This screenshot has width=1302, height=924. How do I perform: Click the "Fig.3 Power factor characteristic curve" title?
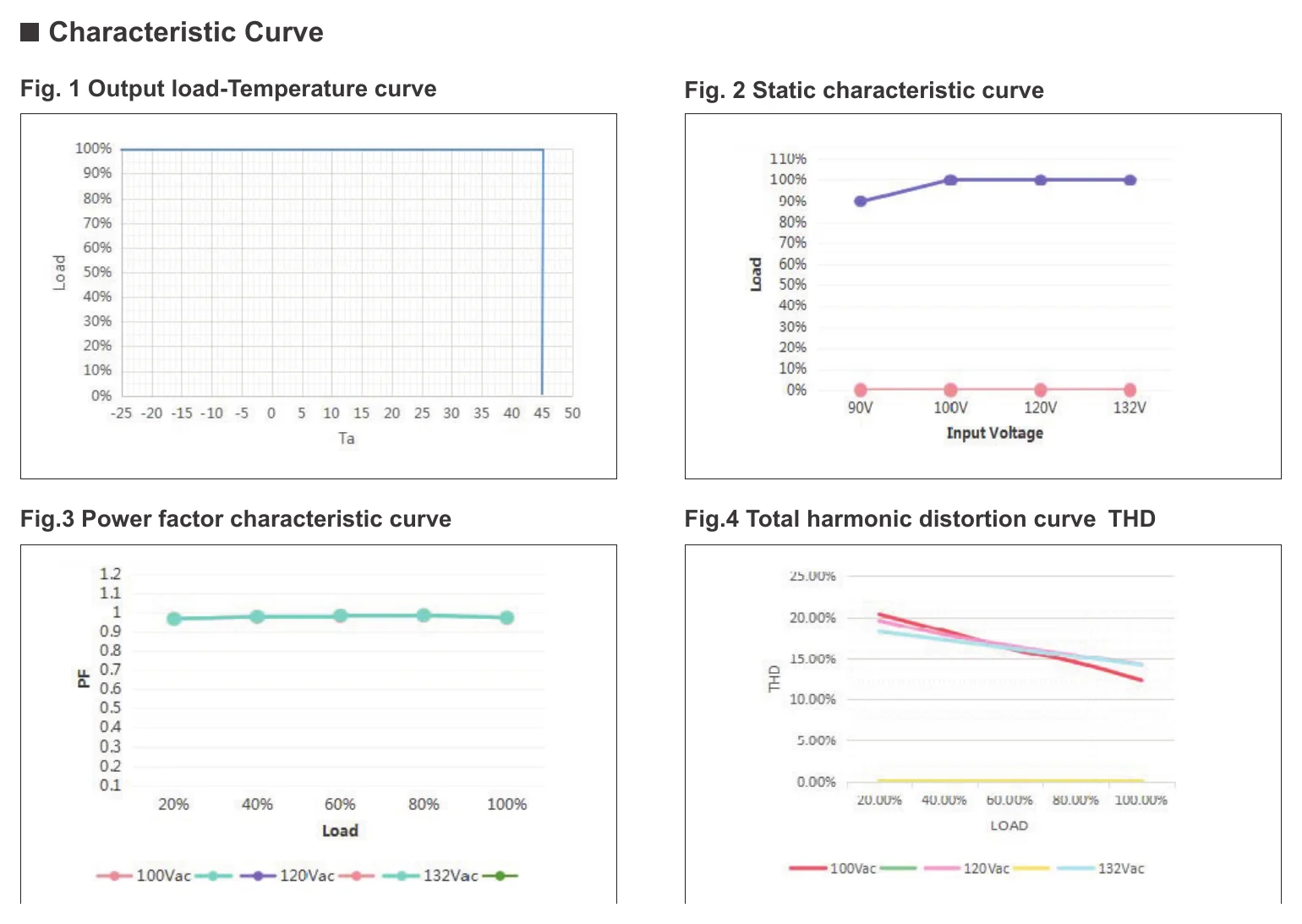click(236, 519)
